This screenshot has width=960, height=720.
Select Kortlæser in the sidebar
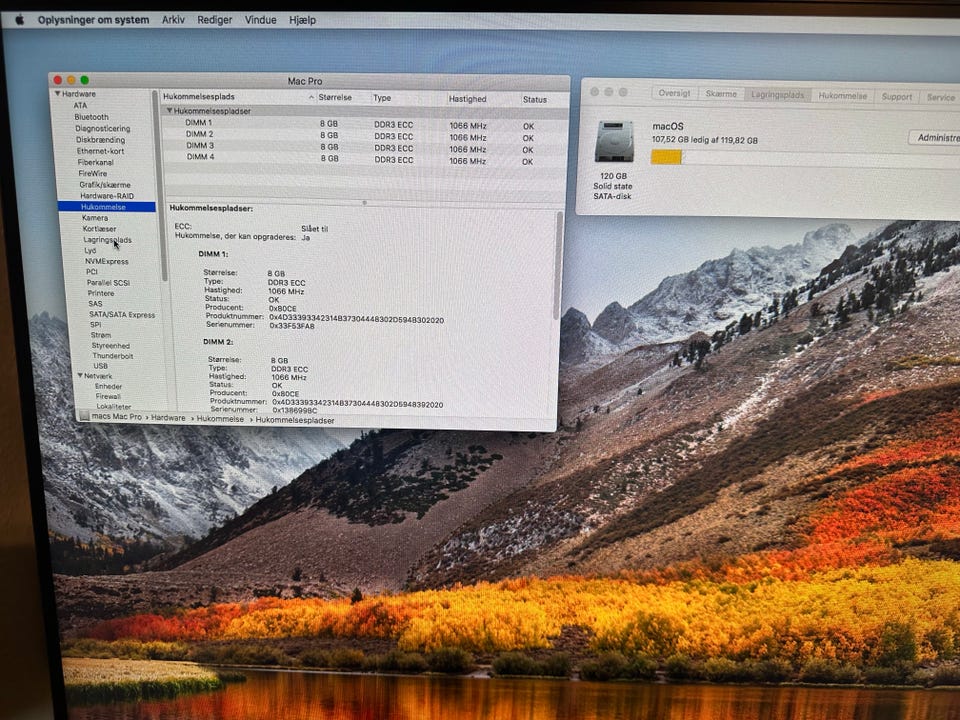99,228
